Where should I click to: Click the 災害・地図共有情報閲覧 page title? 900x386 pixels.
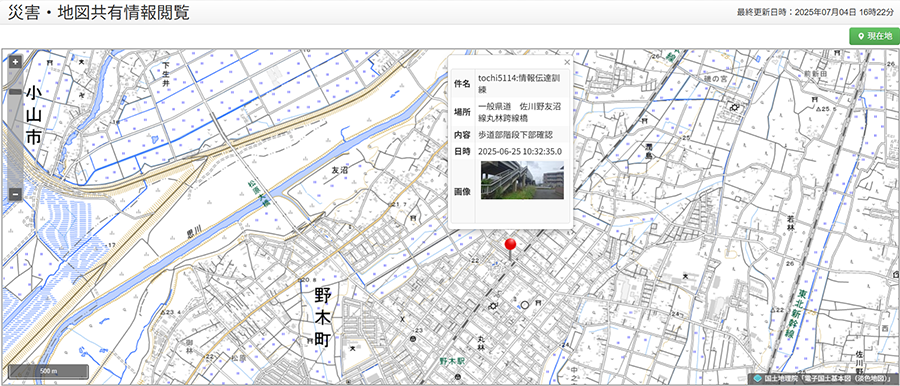point(98,13)
